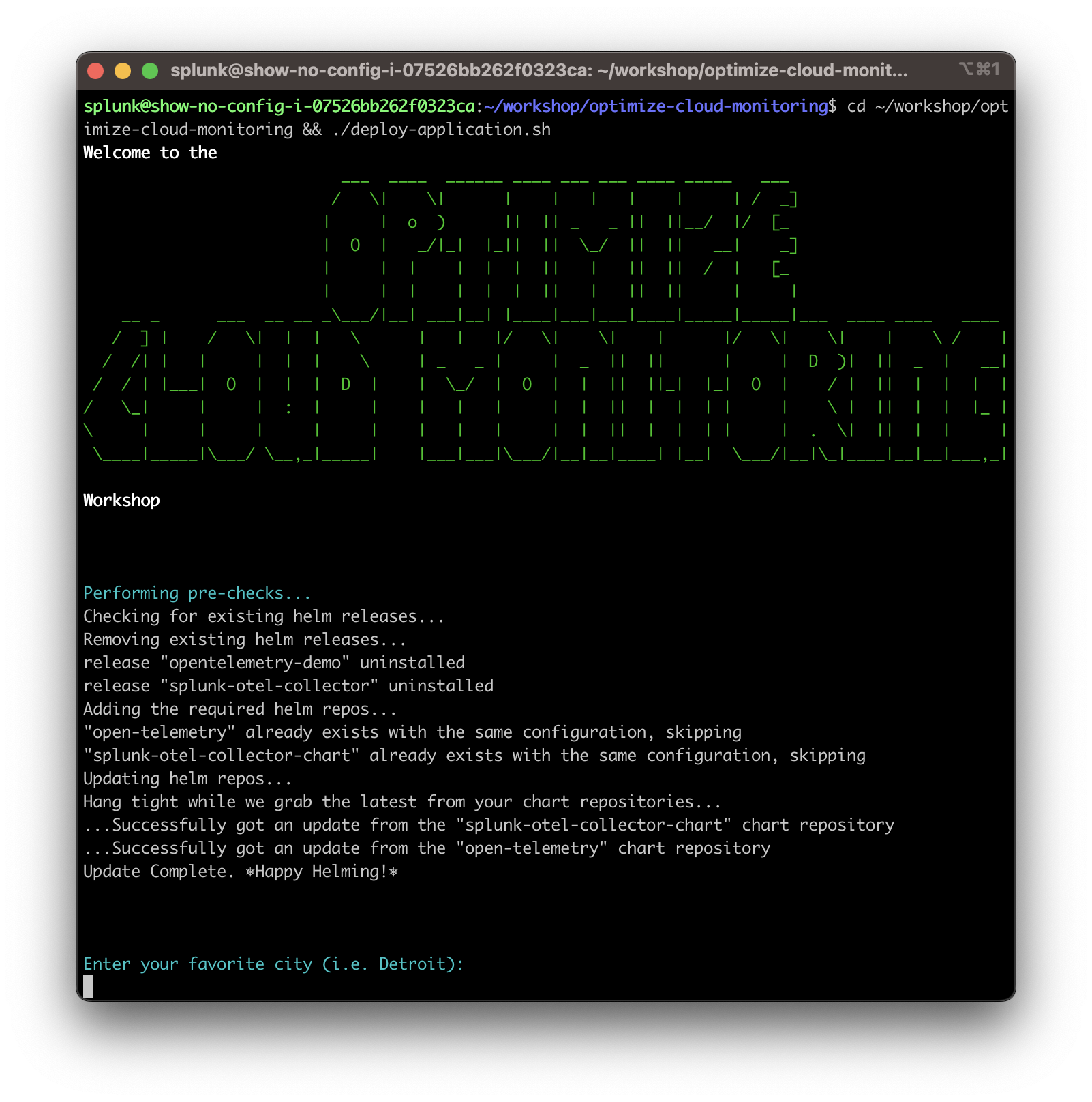Image resolution: width=1092 pixels, height=1102 pixels.
Task: Click the "Enter your favorite city" prompt
Action: coord(273,964)
